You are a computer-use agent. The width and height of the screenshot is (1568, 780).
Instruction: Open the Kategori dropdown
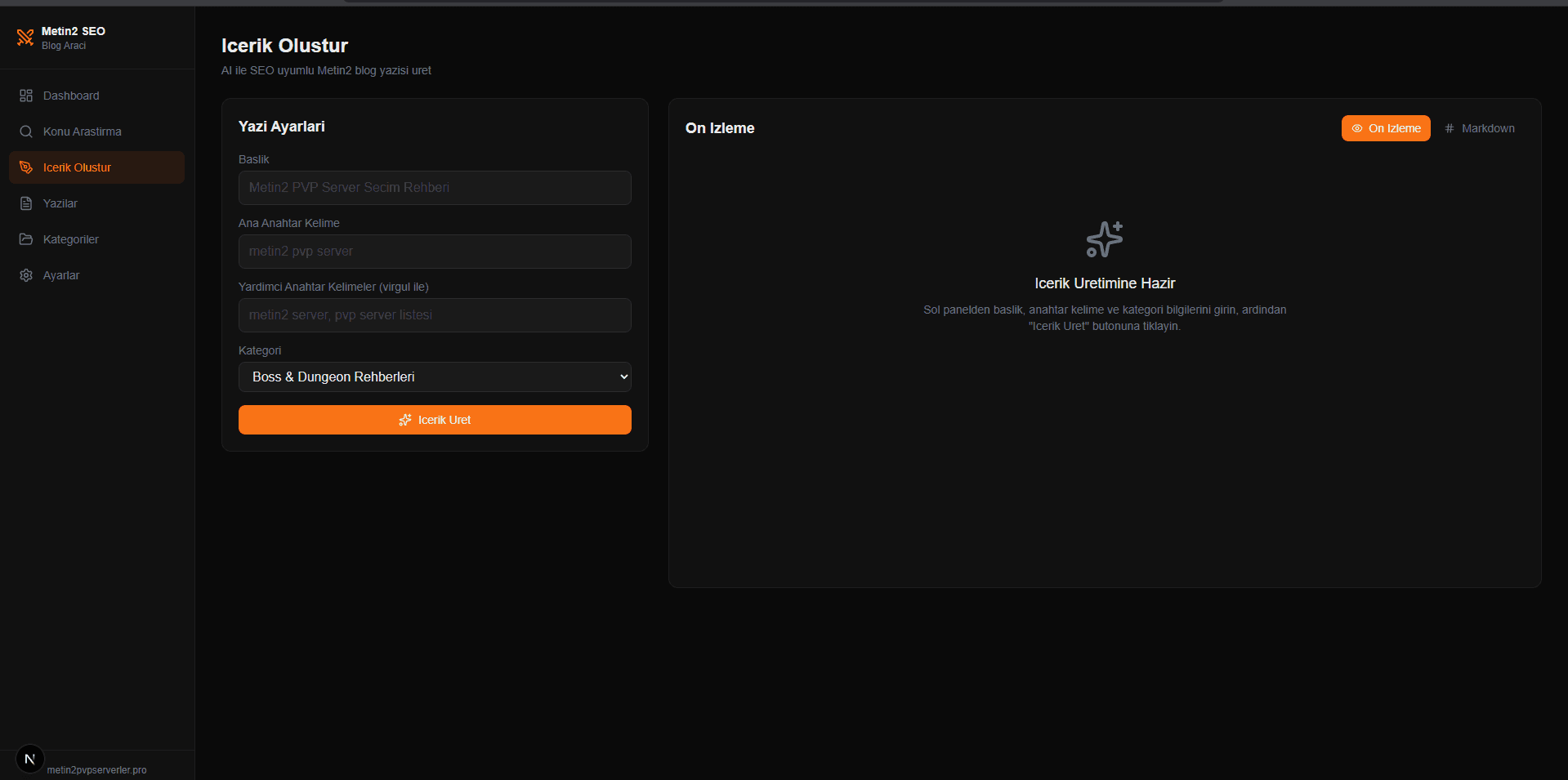[x=434, y=377]
